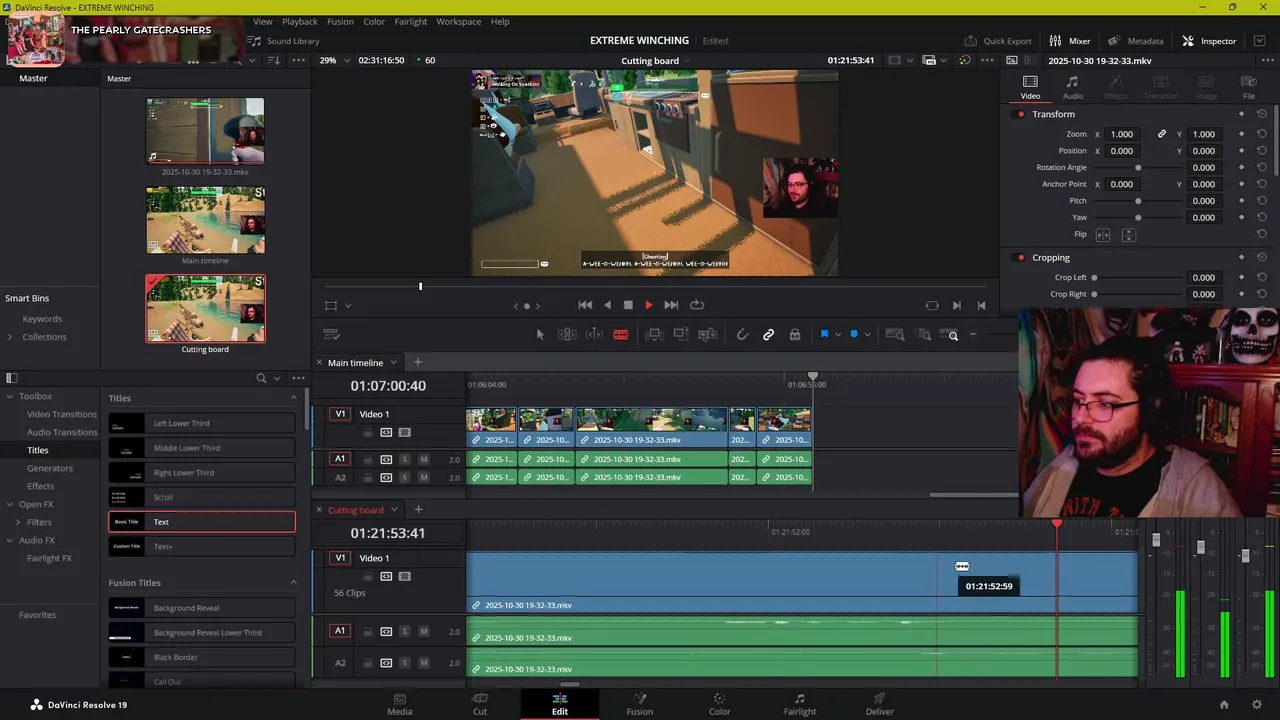Image resolution: width=1280 pixels, height=720 pixels.
Task: Open the Sound Library
Action: (x=284, y=41)
